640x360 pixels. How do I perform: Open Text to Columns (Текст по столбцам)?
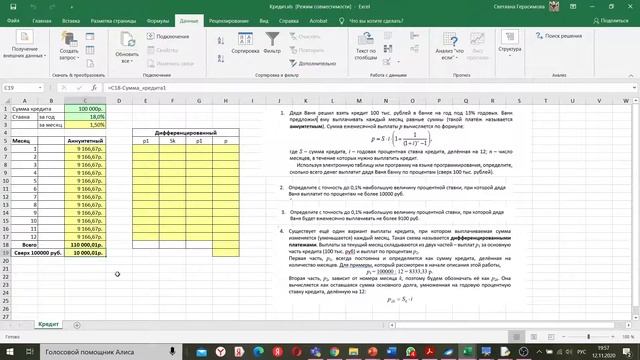click(x=366, y=47)
